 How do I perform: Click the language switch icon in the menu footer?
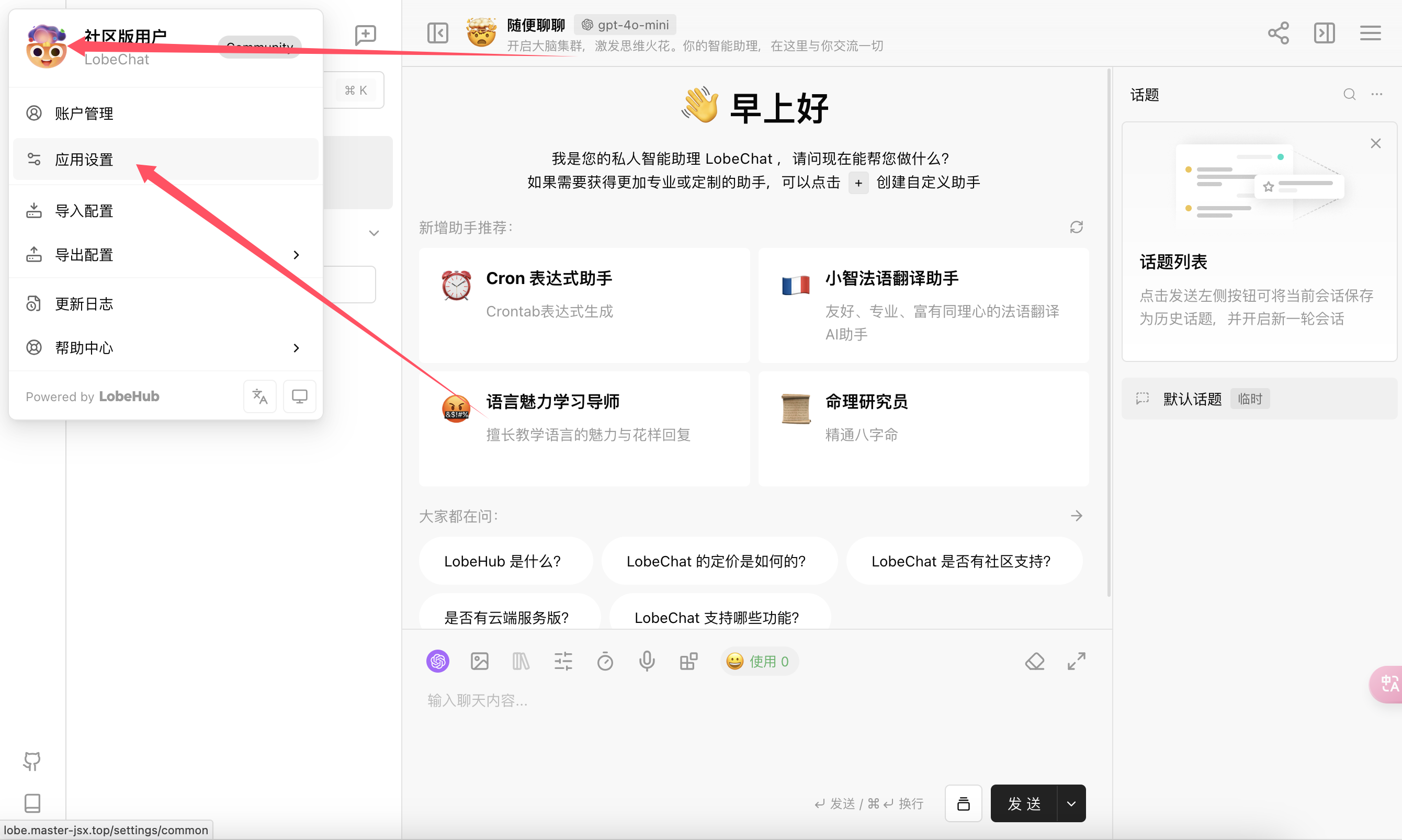tap(260, 396)
